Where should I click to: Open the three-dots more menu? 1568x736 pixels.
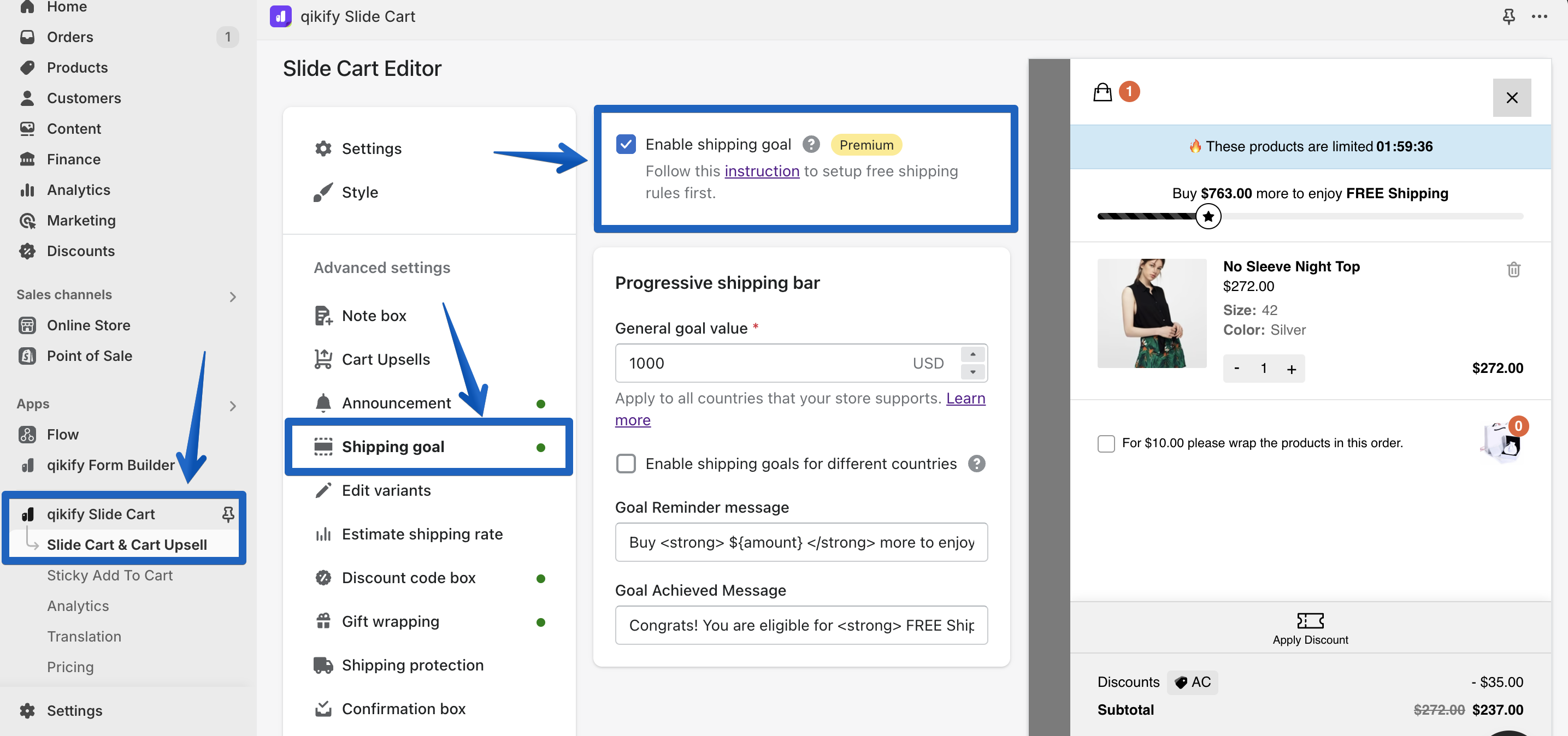pos(1540,16)
